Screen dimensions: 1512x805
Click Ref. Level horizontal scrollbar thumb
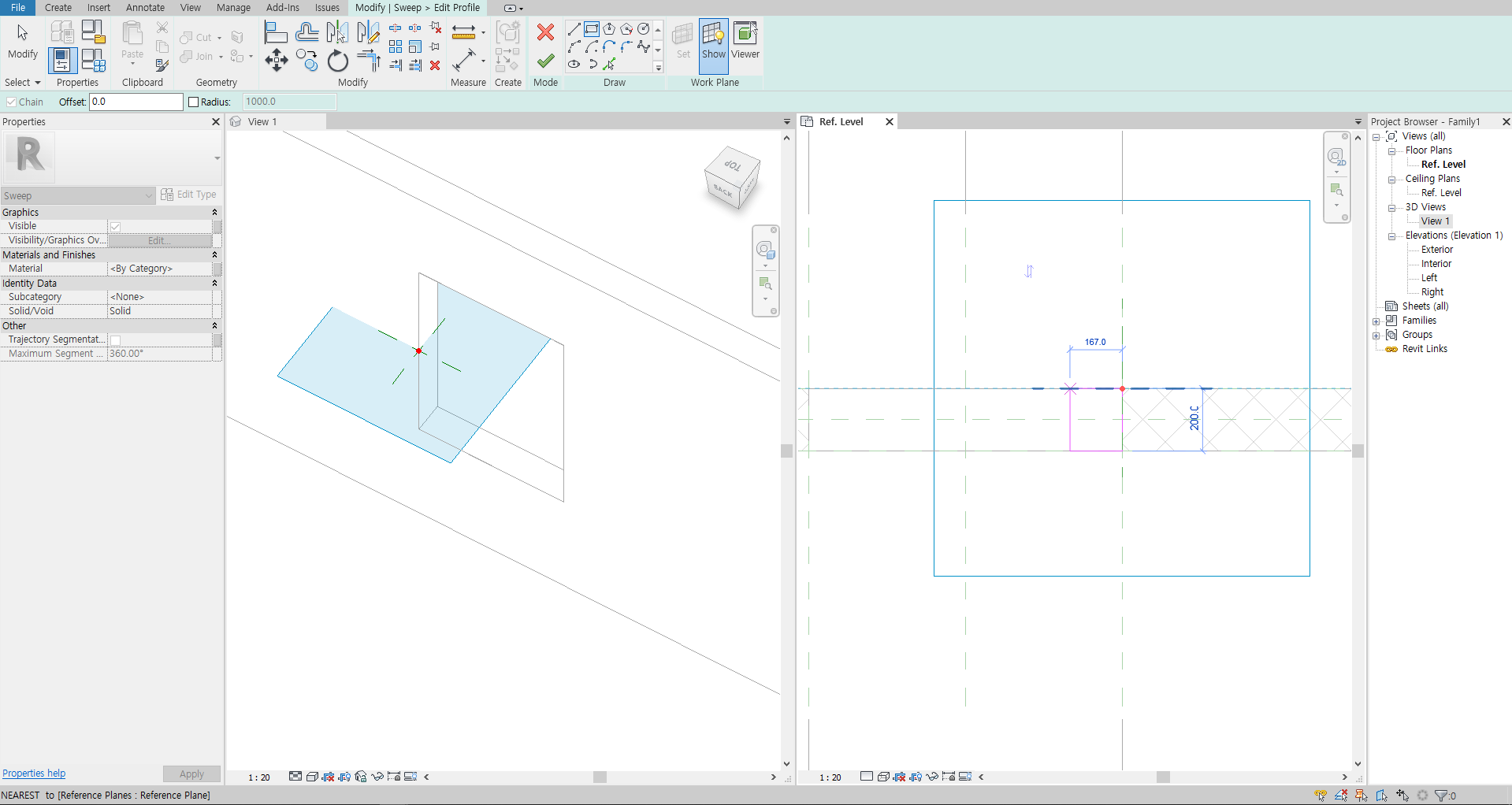coord(1163,777)
